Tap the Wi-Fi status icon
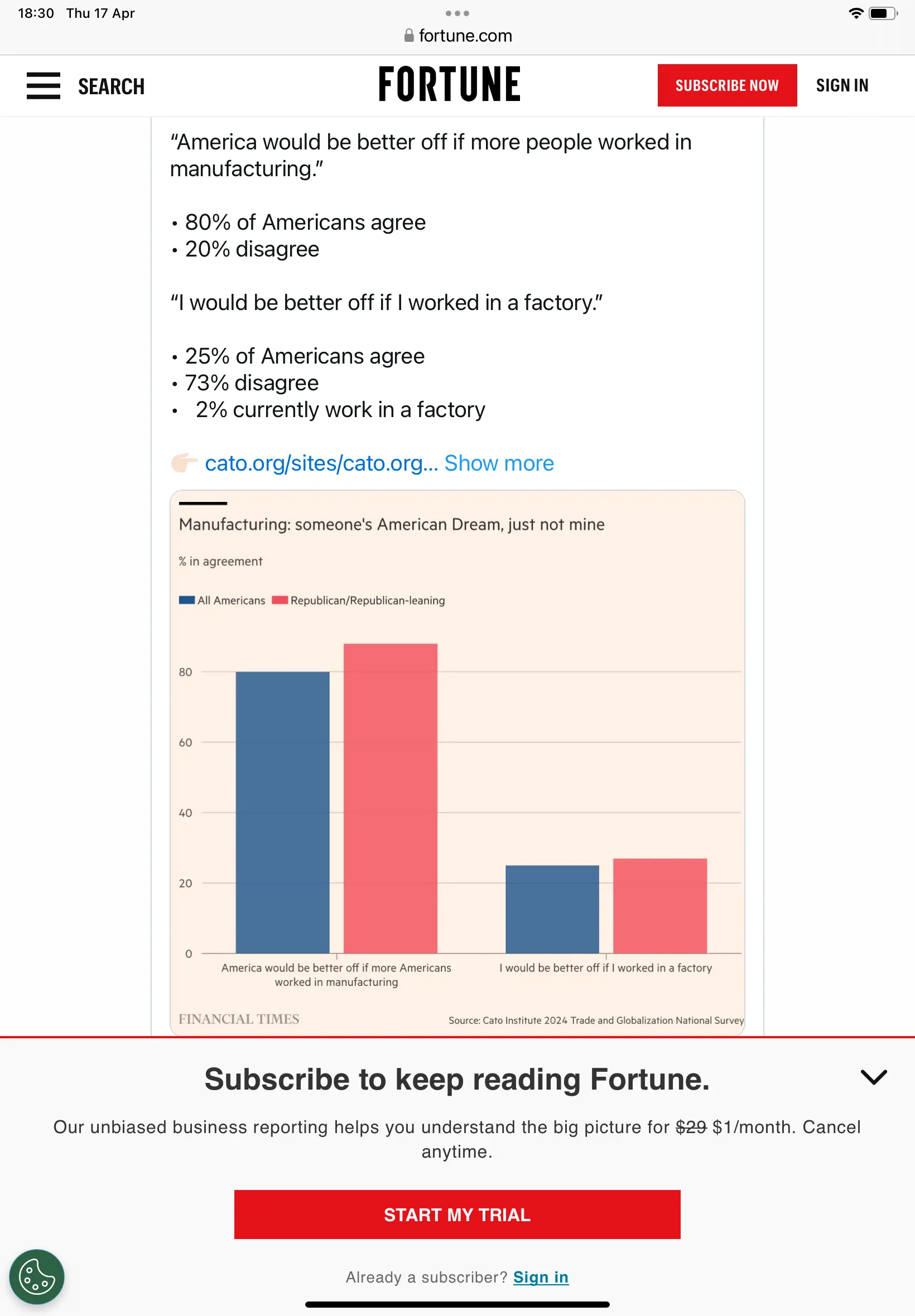Screen dimensions: 915x1316 click(x=855, y=13)
